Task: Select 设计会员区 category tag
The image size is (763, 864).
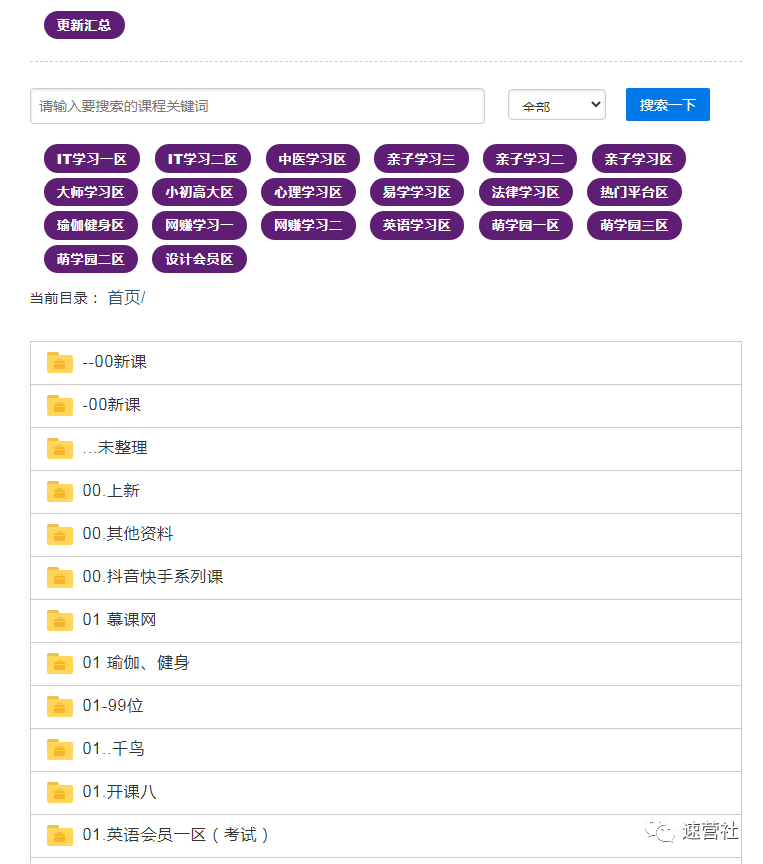Action: click(199, 259)
